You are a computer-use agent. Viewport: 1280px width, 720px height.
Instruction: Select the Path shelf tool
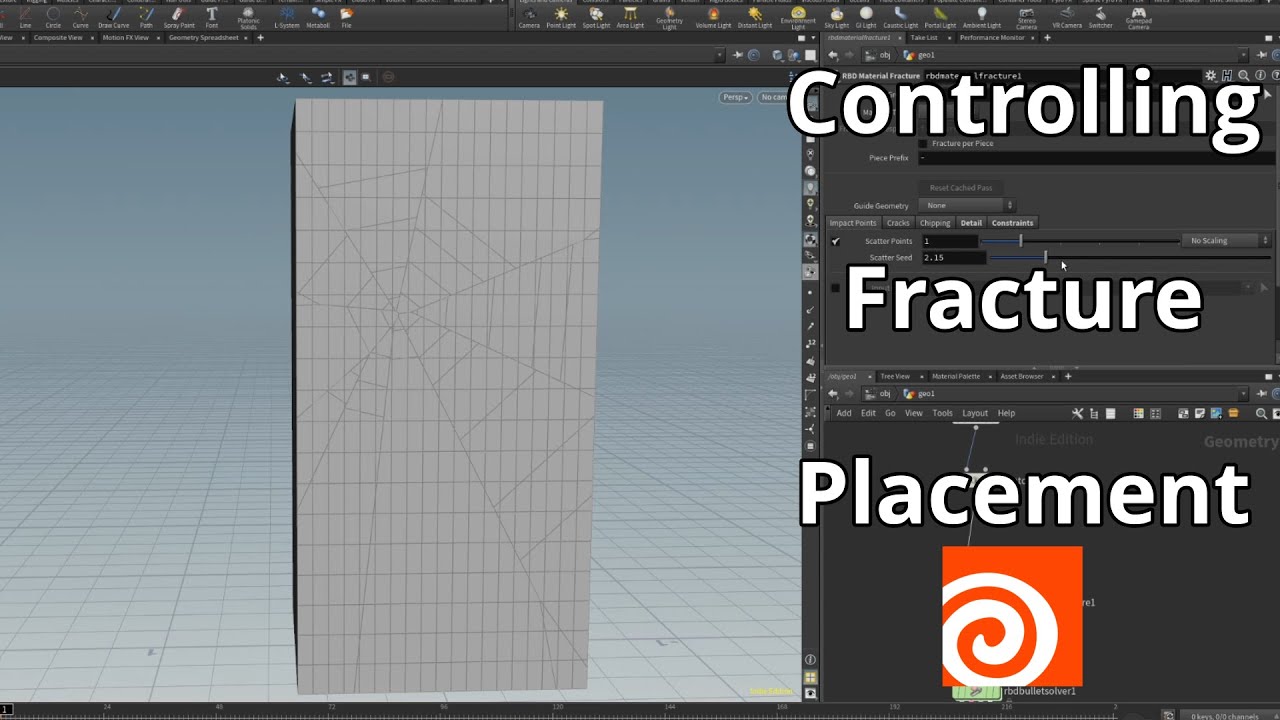pos(146,17)
